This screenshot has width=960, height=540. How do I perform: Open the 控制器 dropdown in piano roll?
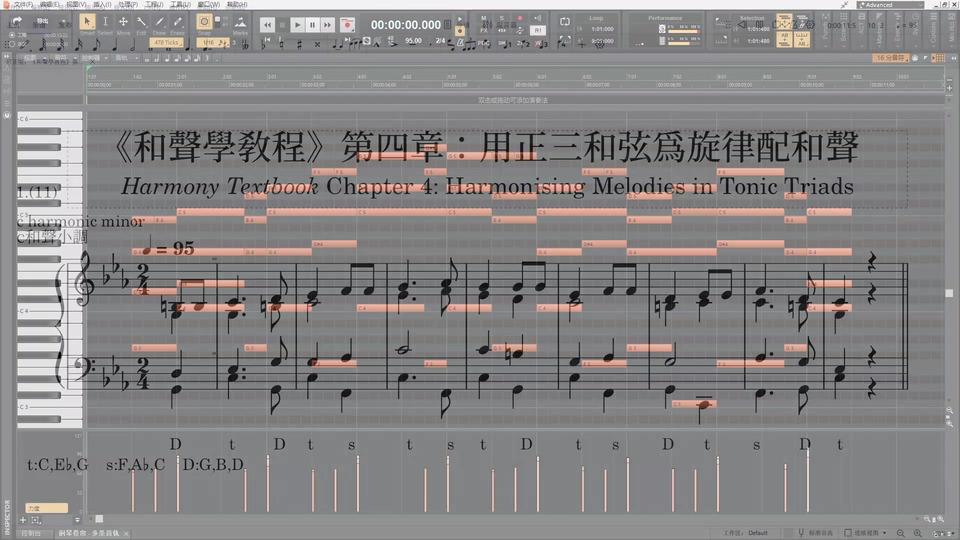tap(92, 58)
